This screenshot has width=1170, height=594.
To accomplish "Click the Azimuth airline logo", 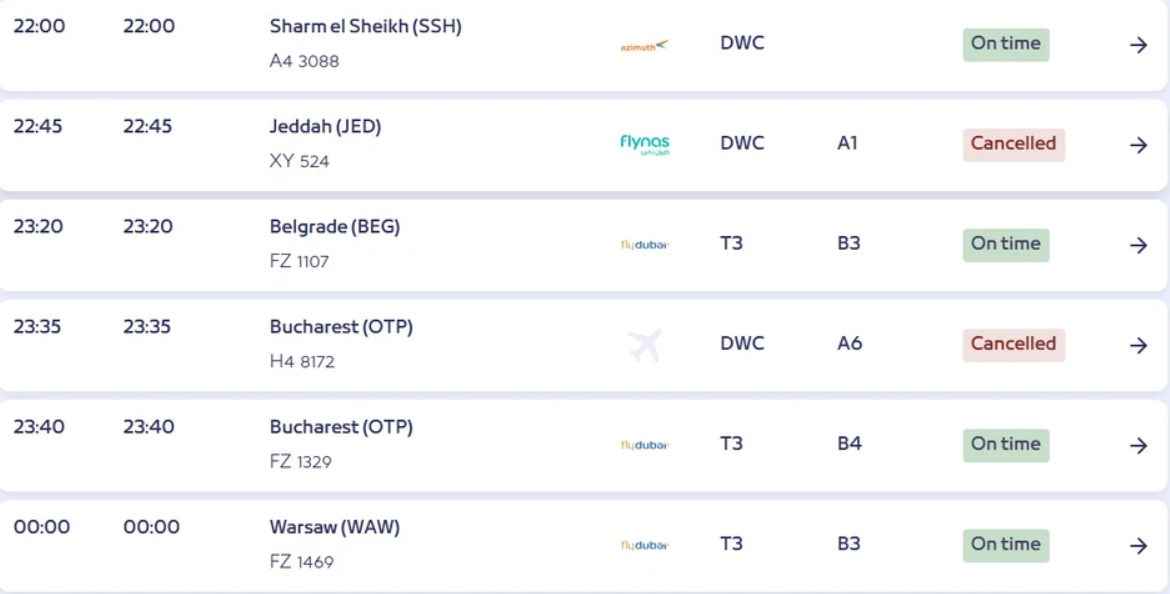I will coord(644,45).
